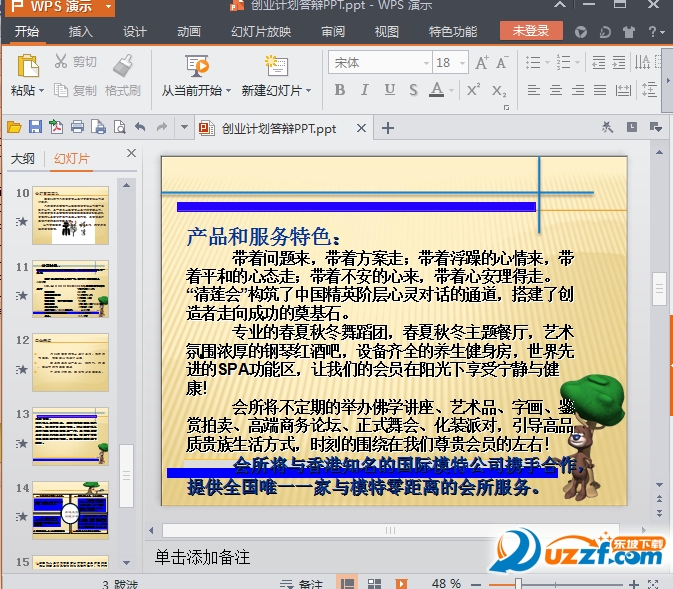
Task: Start slideshow from current slide icon
Action: pos(196,66)
